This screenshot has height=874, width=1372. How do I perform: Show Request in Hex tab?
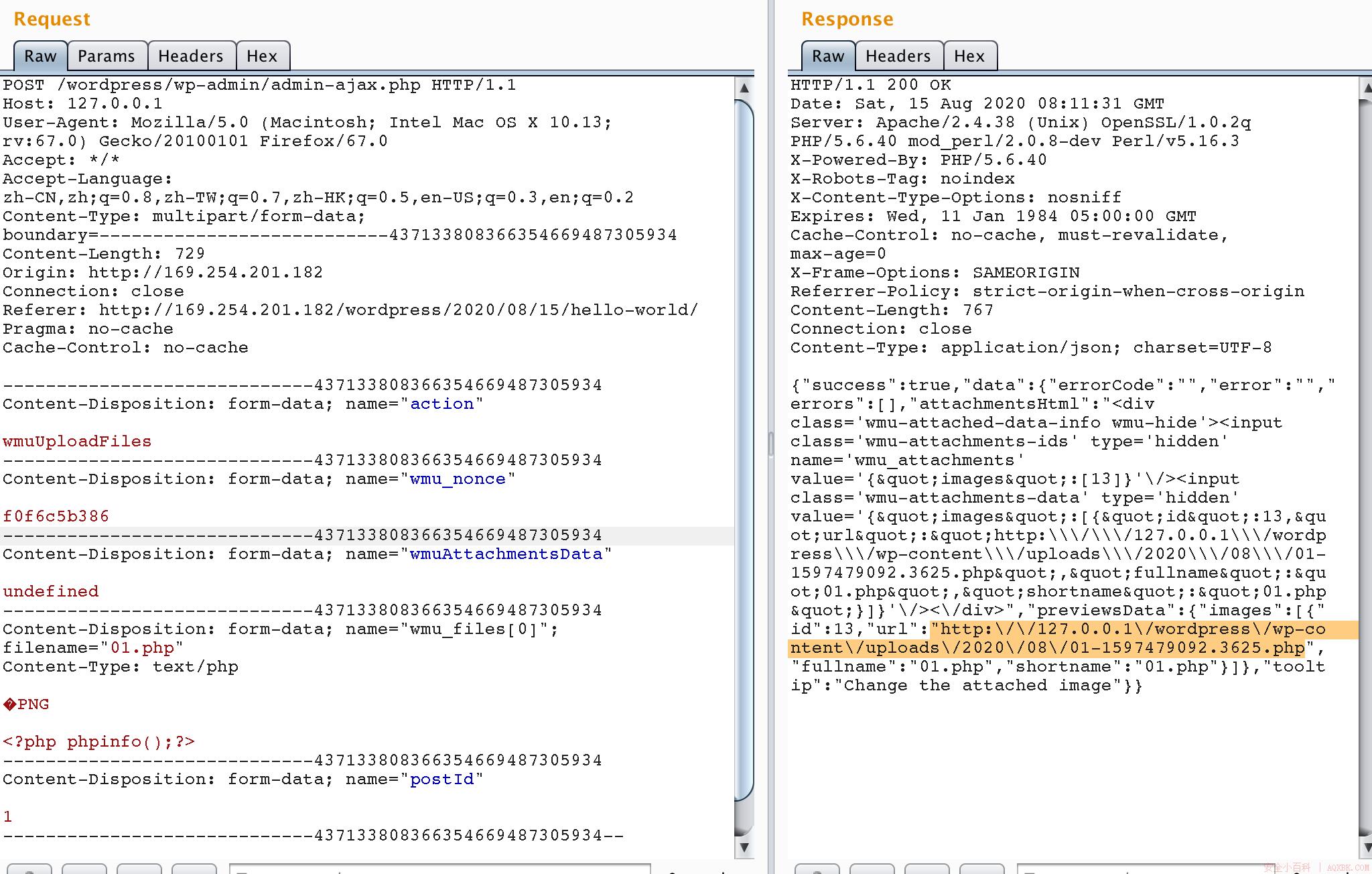tap(262, 56)
